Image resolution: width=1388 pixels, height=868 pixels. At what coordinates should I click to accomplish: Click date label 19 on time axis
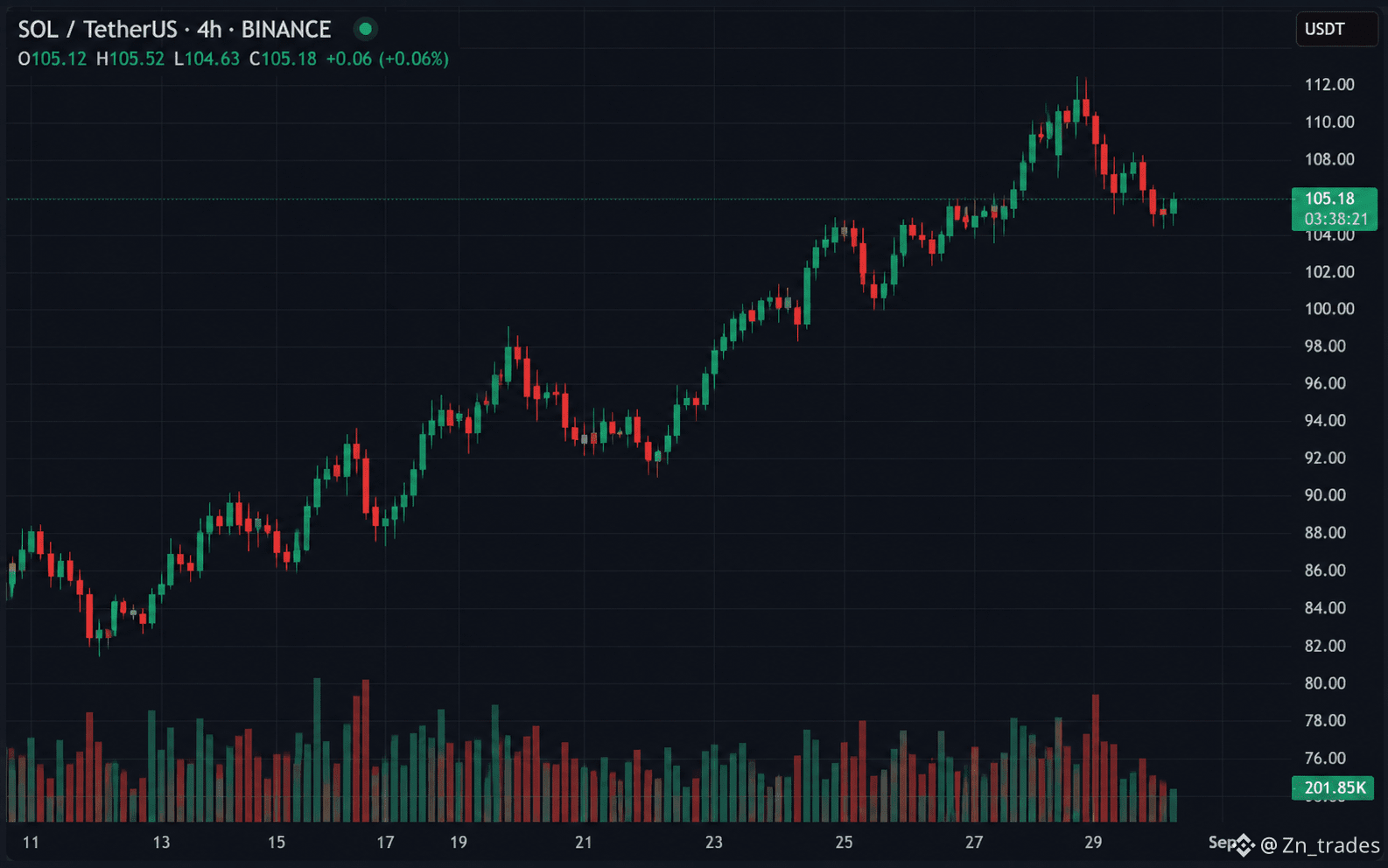459,843
